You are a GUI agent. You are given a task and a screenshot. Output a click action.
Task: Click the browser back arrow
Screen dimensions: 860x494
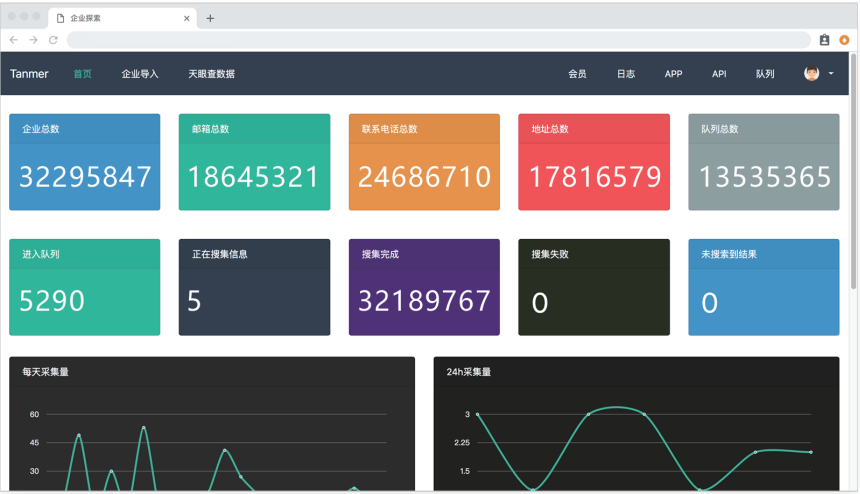point(14,40)
